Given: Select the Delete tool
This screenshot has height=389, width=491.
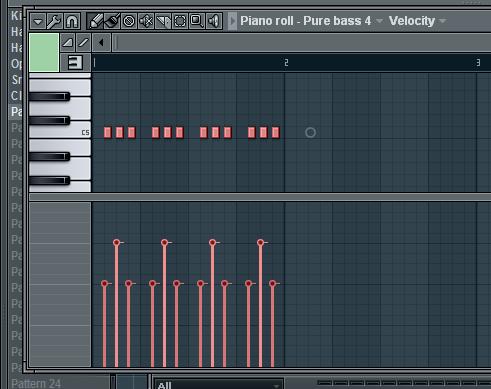Looking at the screenshot, I should click(x=129, y=22).
